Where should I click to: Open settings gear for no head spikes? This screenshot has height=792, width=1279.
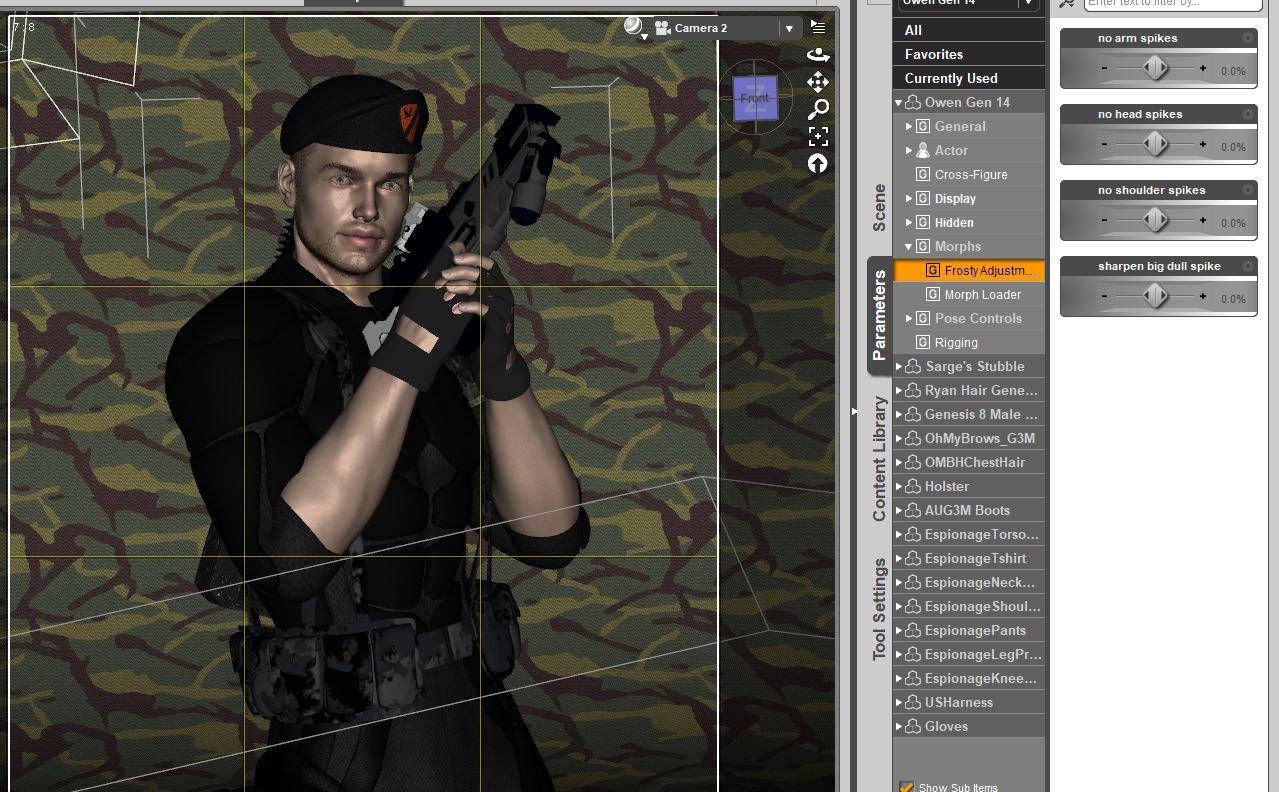[1248, 114]
